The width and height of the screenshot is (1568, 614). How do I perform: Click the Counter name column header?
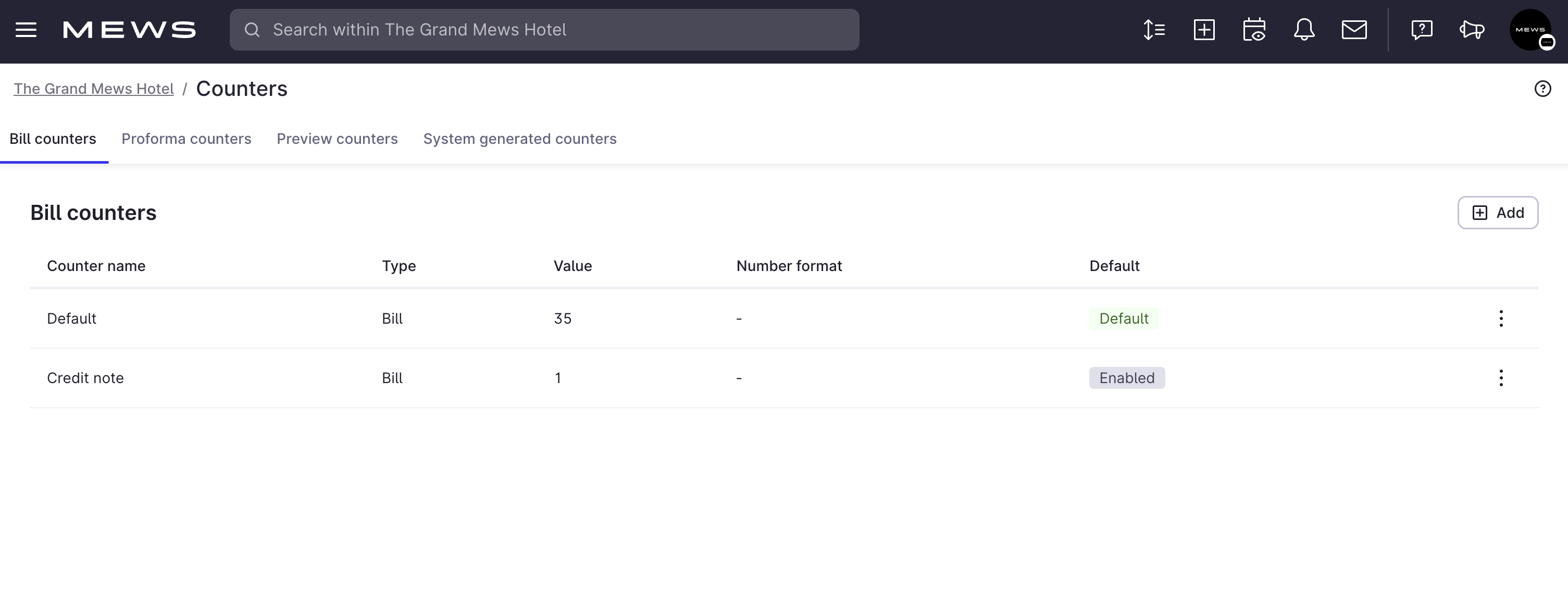pos(96,266)
